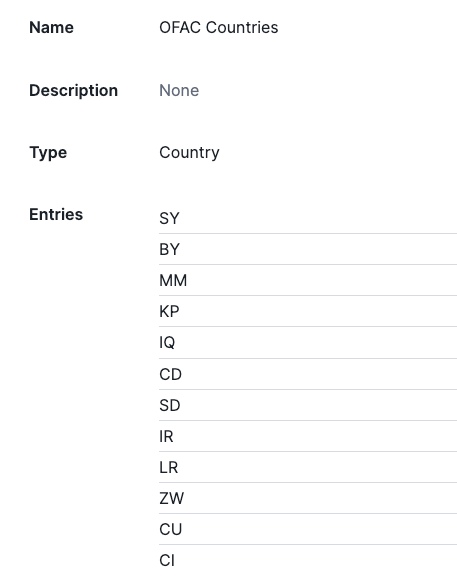Click the Entries field label

pyautogui.click(x=56, y=214)
